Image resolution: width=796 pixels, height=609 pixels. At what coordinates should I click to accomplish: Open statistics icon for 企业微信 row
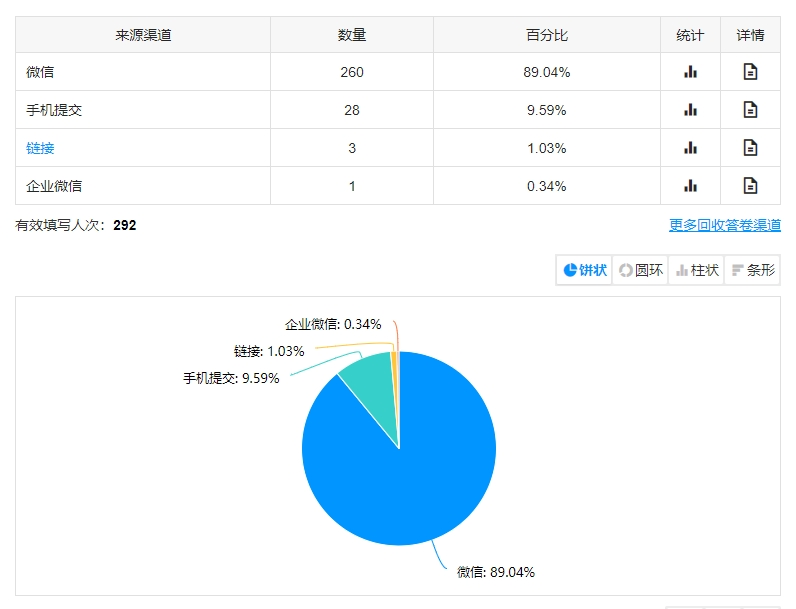tap(690, 186)
